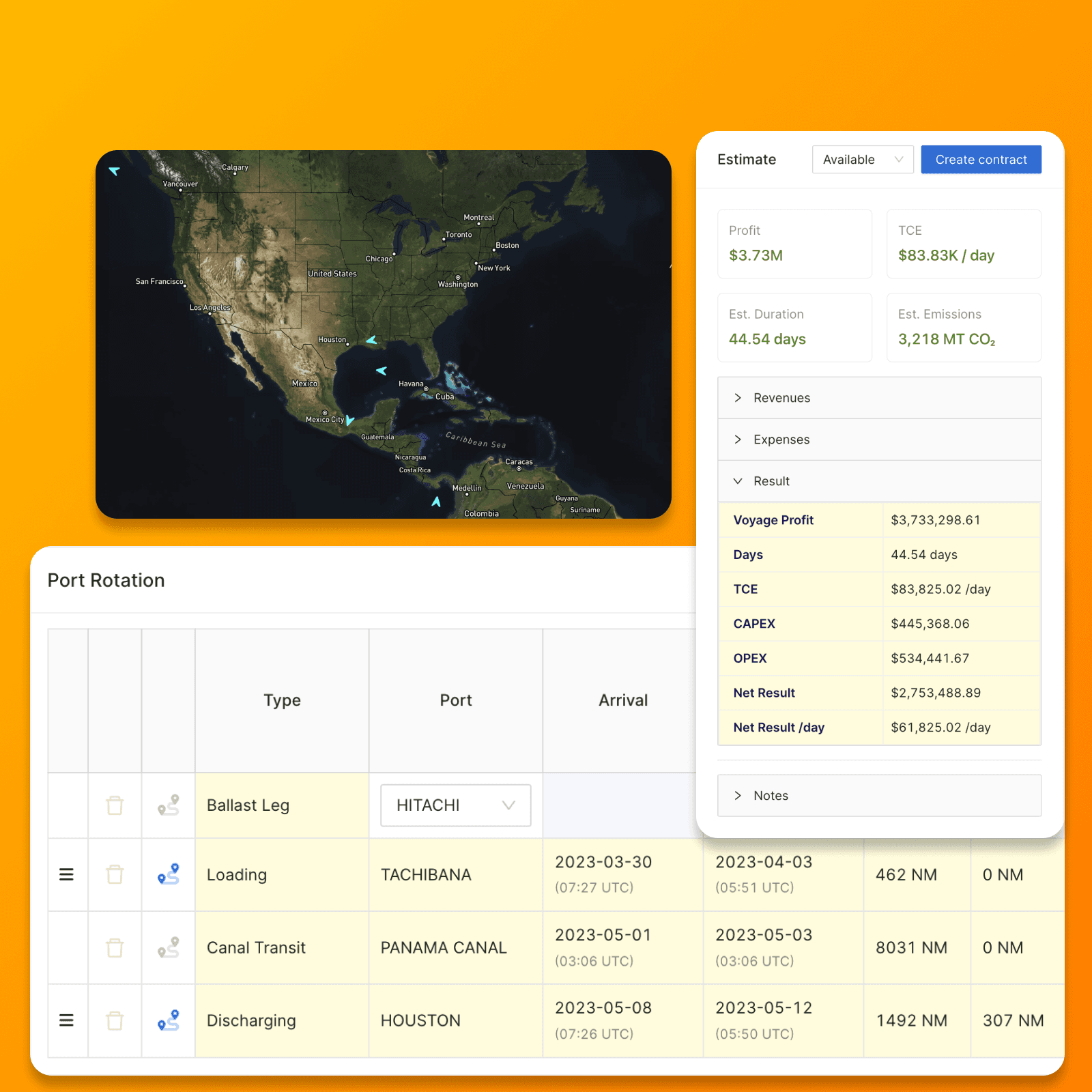Select the Est. Duration 44.54 days card
Viewport: 1092px width, 1092px height.
pos(794,328)
